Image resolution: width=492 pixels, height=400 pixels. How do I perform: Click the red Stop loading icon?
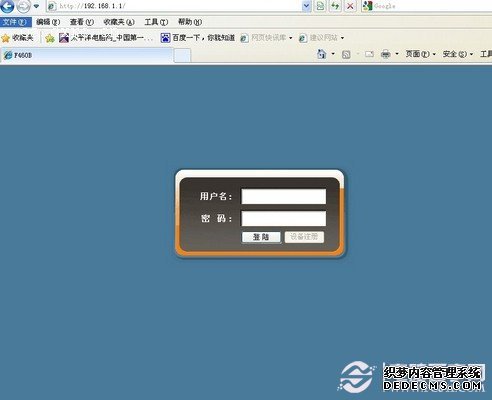[x=350, y=6]
